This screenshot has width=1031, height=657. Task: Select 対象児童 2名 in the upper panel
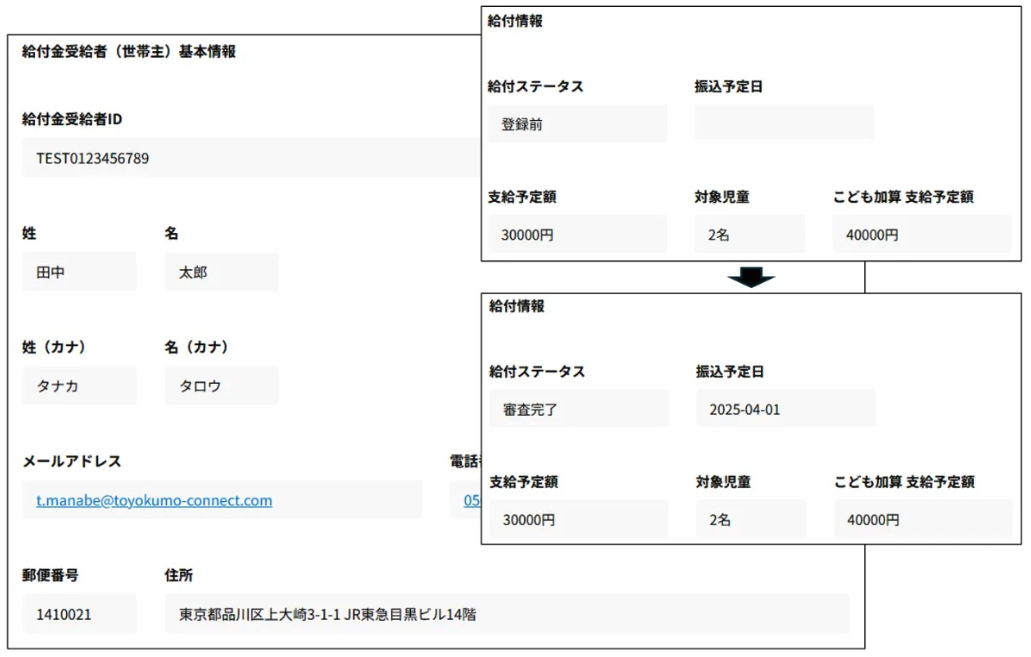tap(749, 235)
